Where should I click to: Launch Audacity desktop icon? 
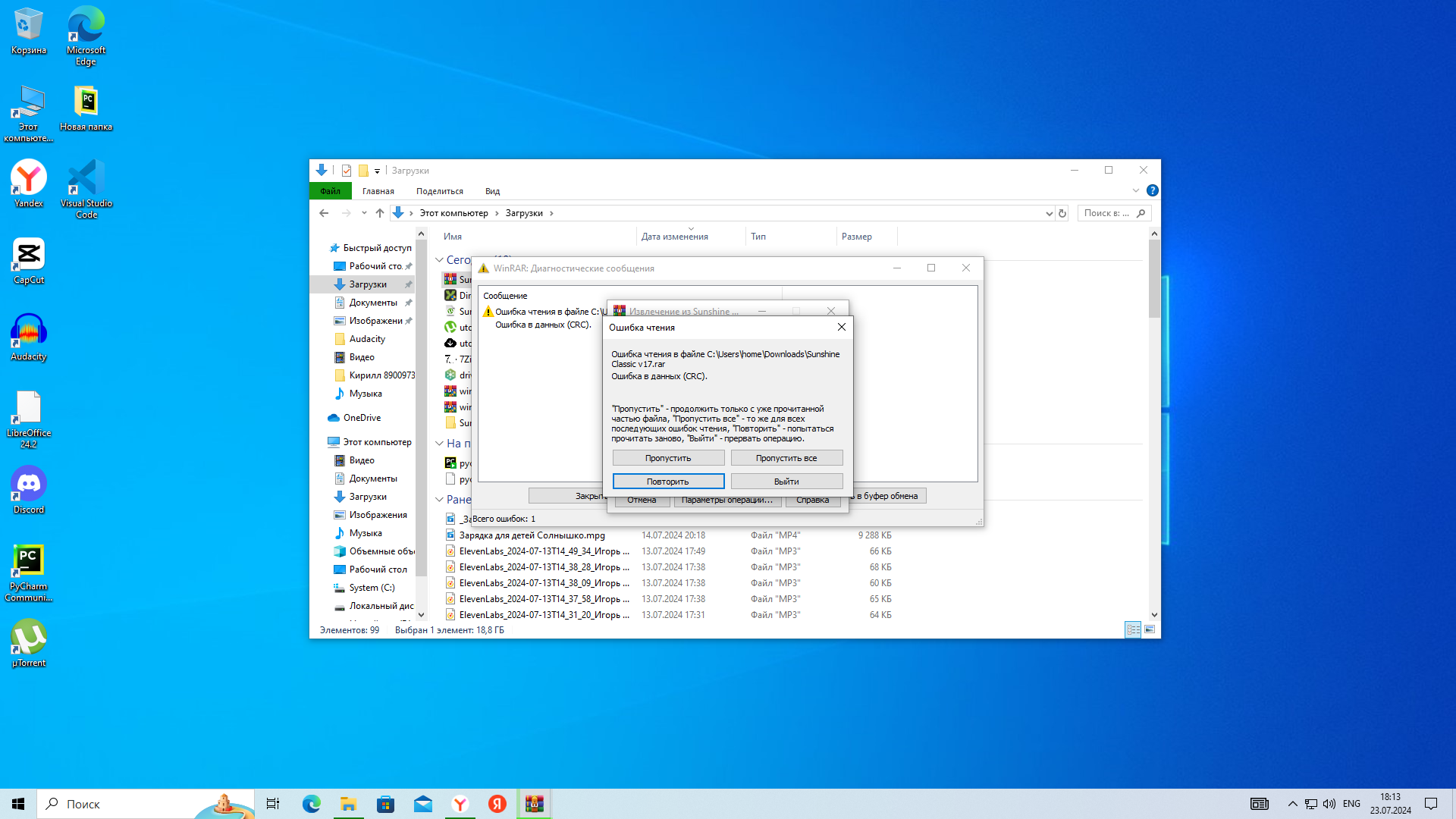[x=29, y=337]
